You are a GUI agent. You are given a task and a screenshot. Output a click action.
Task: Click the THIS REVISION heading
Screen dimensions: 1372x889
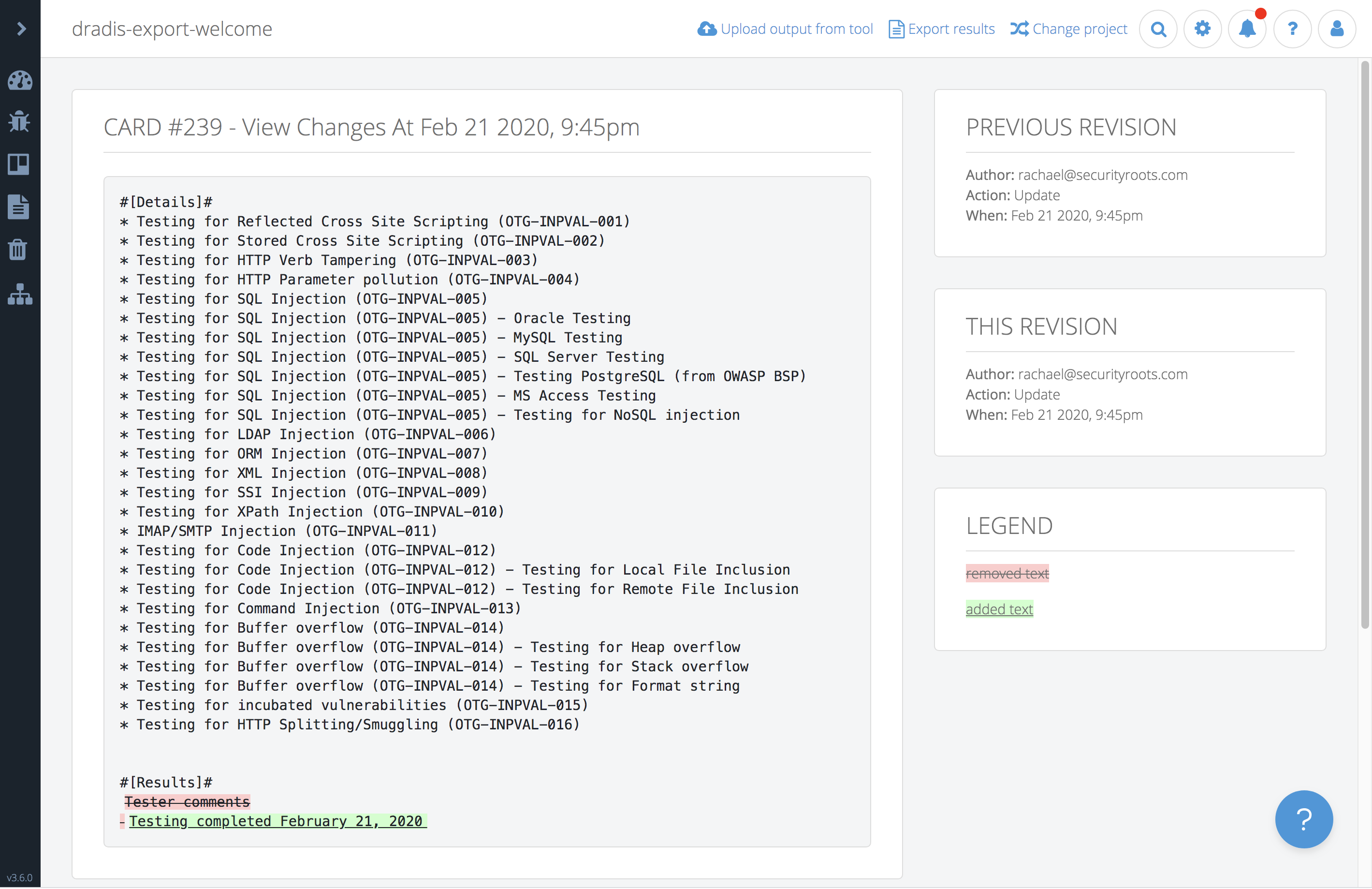1042,326
